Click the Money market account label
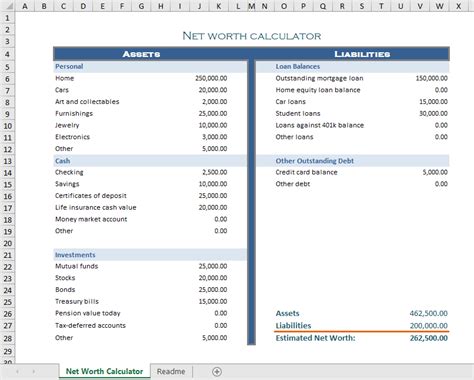Viewport: 474px width, 380px height. pos(91,219)
